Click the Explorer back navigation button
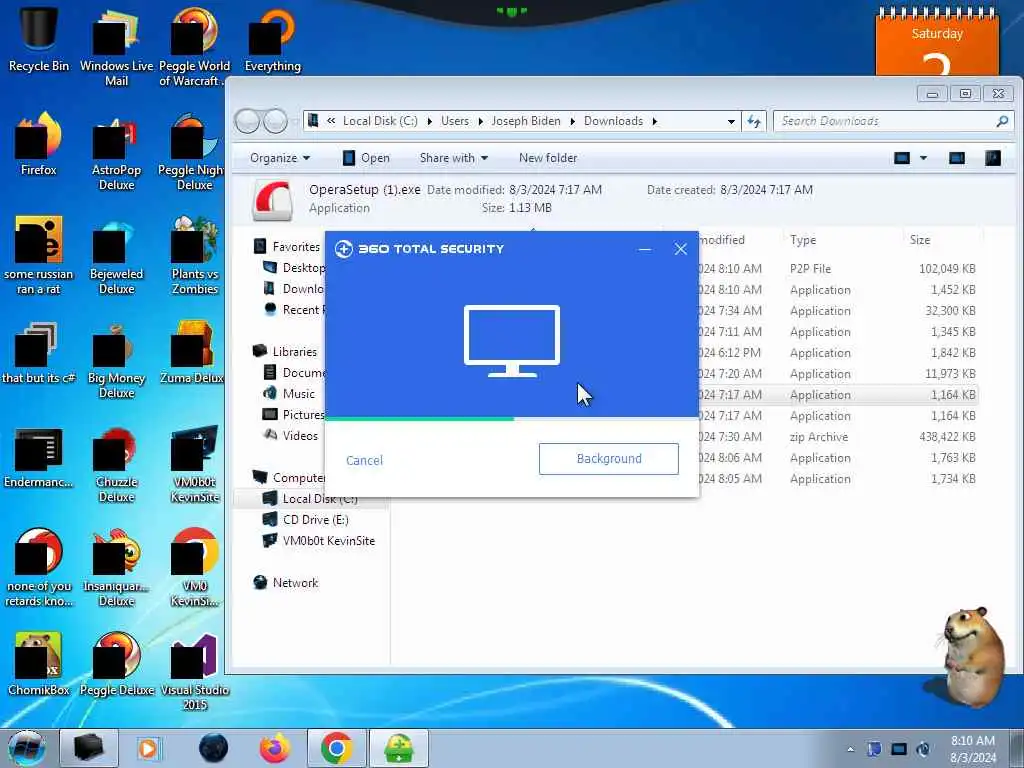Image resolution: width=1024 pixels, height=768 pixels. click(x=247, y=121)
